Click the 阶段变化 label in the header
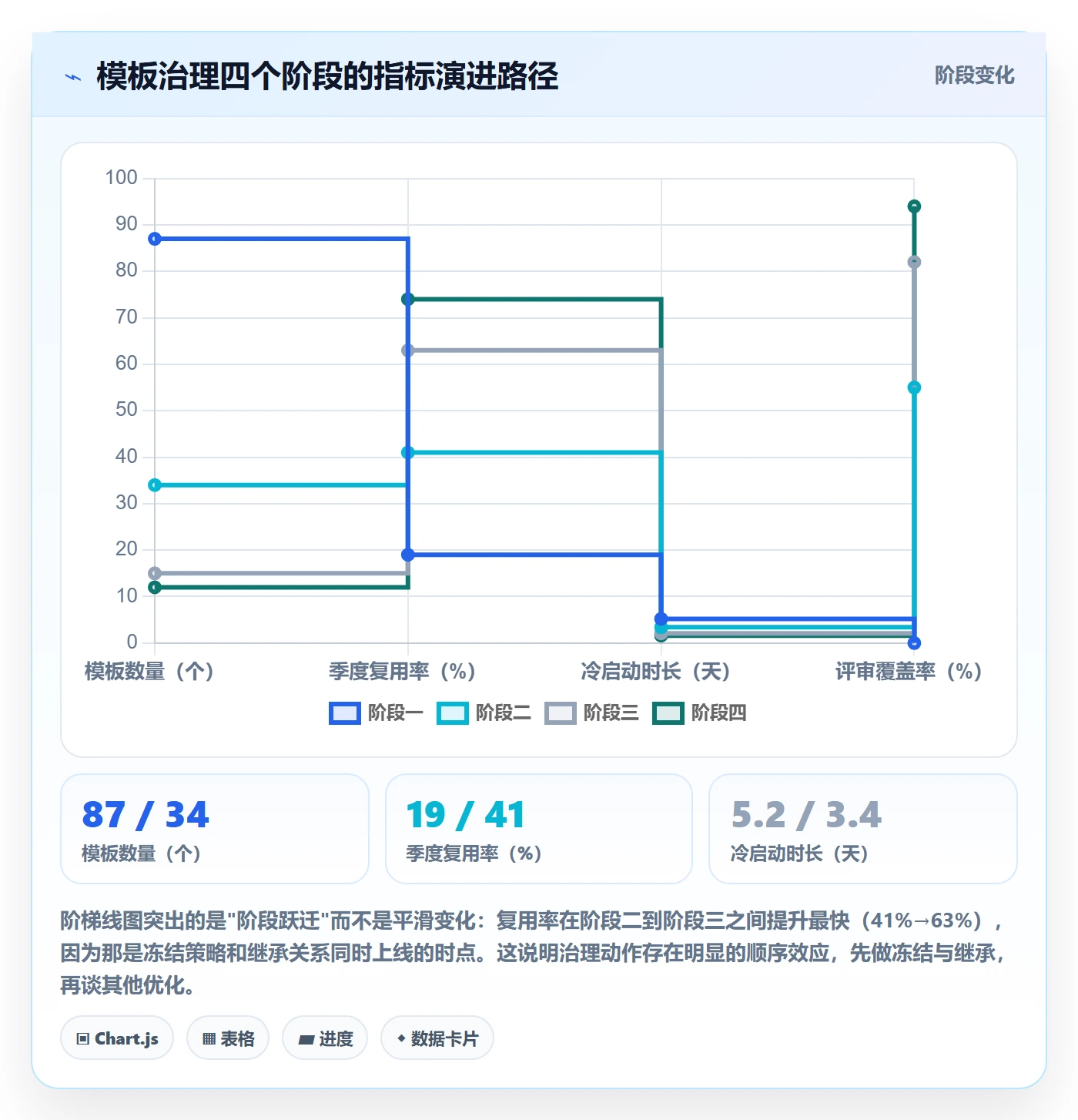This screenshot has width=1078, height=1120. pyautogui.click(x=974, y=75)
